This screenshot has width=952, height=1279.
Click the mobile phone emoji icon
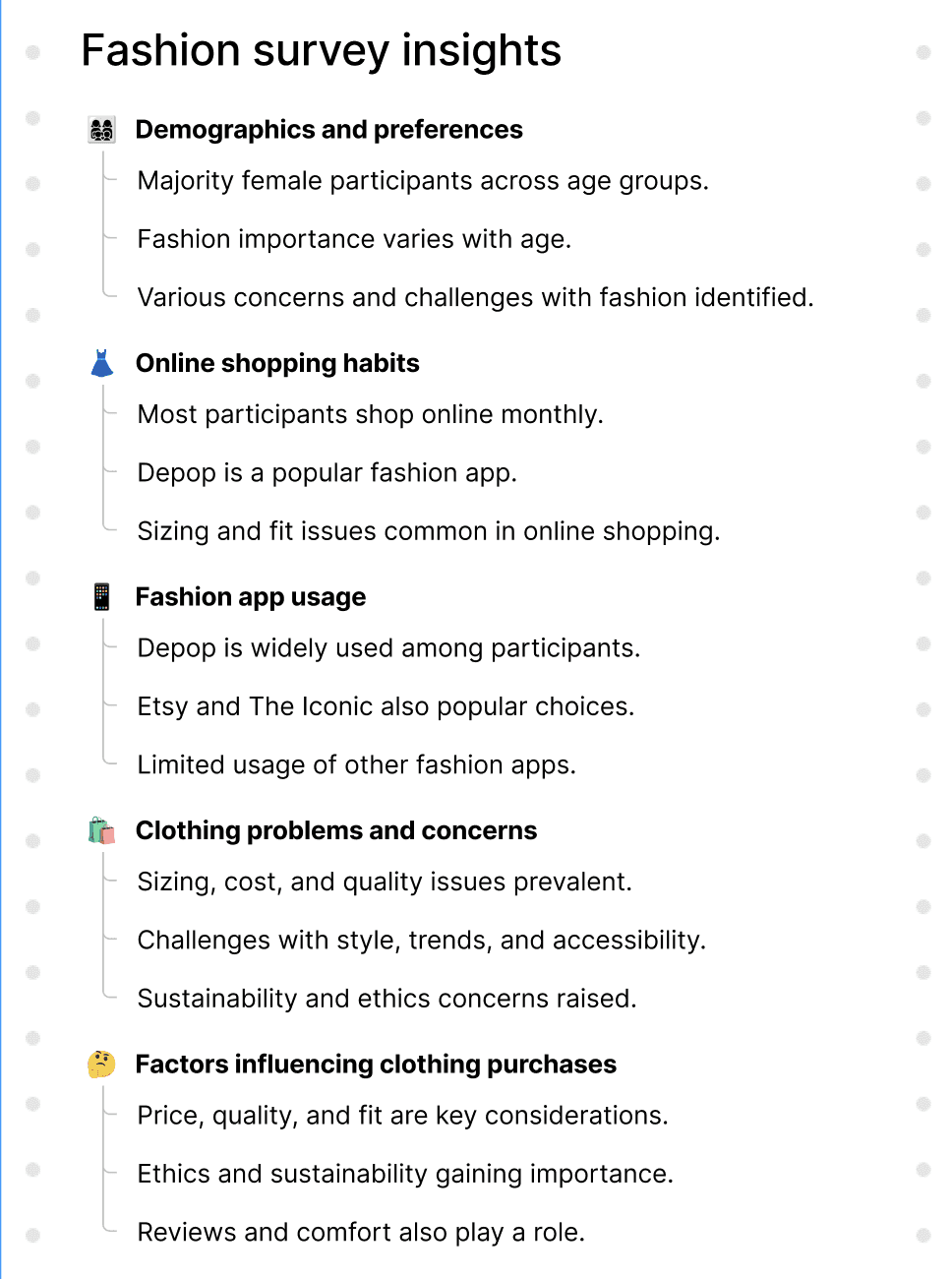click(102, 596)
